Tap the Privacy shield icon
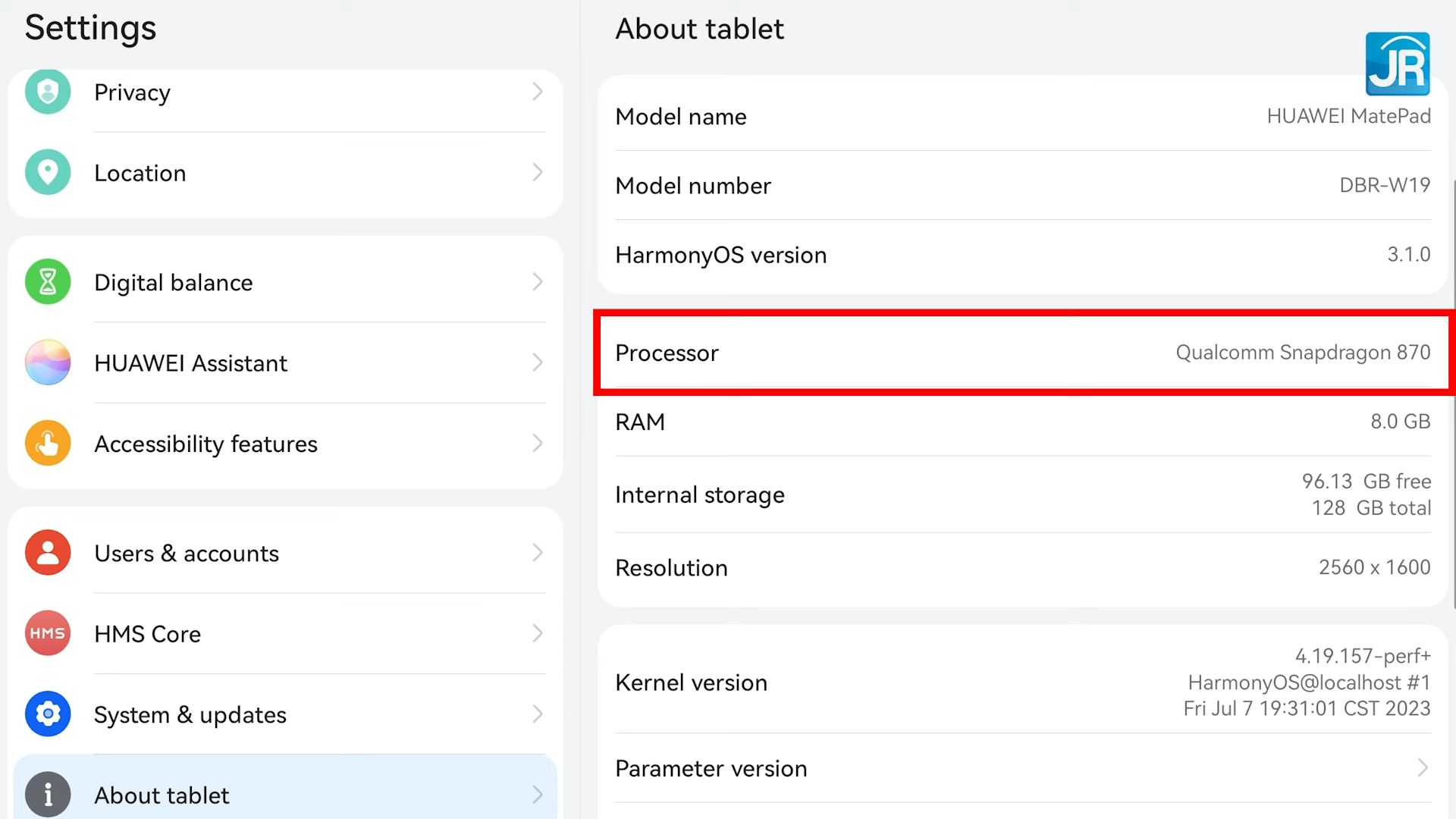The height and width of the screenshot is (819, 1456). point(48,92)
